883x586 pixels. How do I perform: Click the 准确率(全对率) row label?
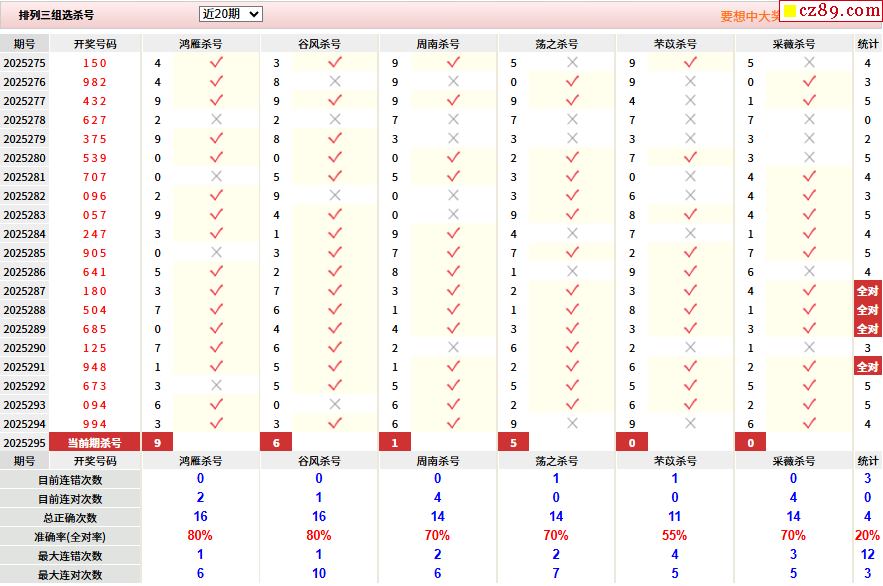(70, 537)
